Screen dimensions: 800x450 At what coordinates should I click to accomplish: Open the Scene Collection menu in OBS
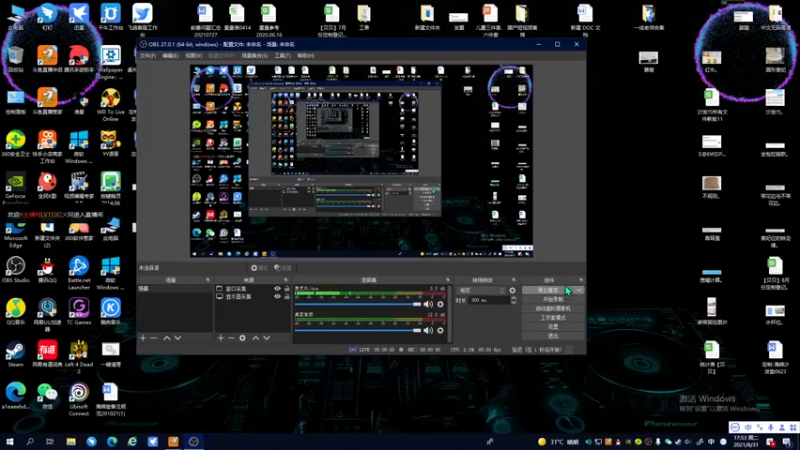[255, 56]
